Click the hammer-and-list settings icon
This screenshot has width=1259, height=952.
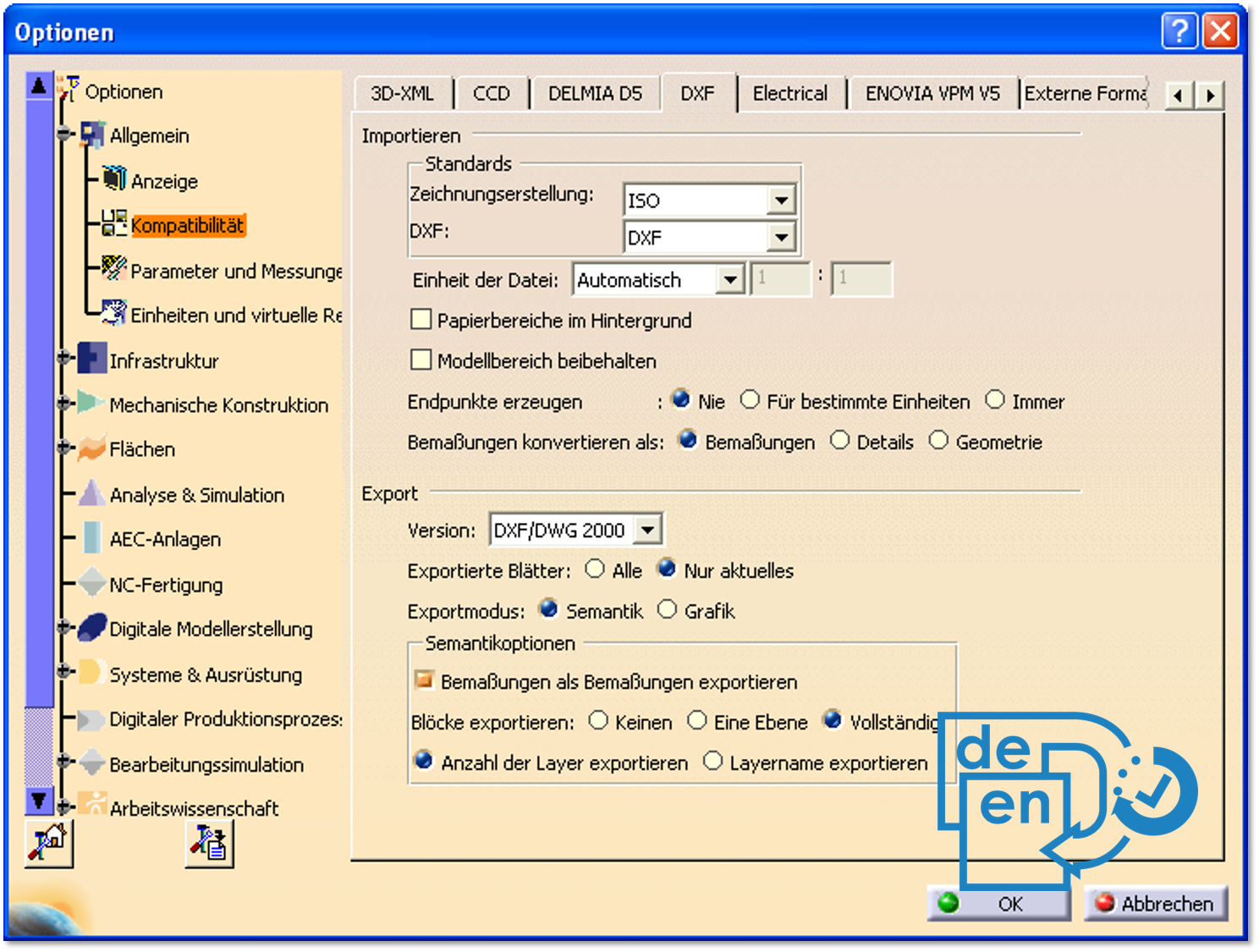(x=209, y=843)
